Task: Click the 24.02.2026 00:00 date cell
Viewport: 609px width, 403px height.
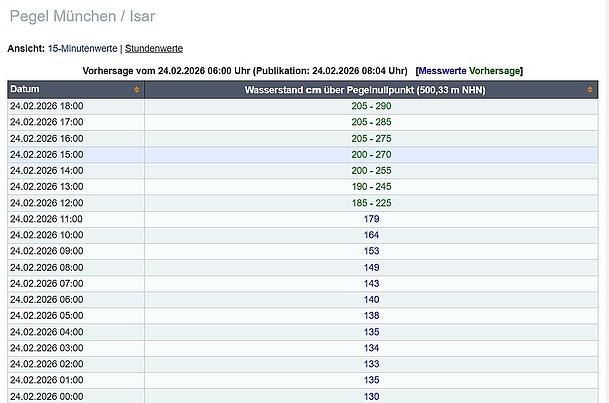Action: point(47,396)
